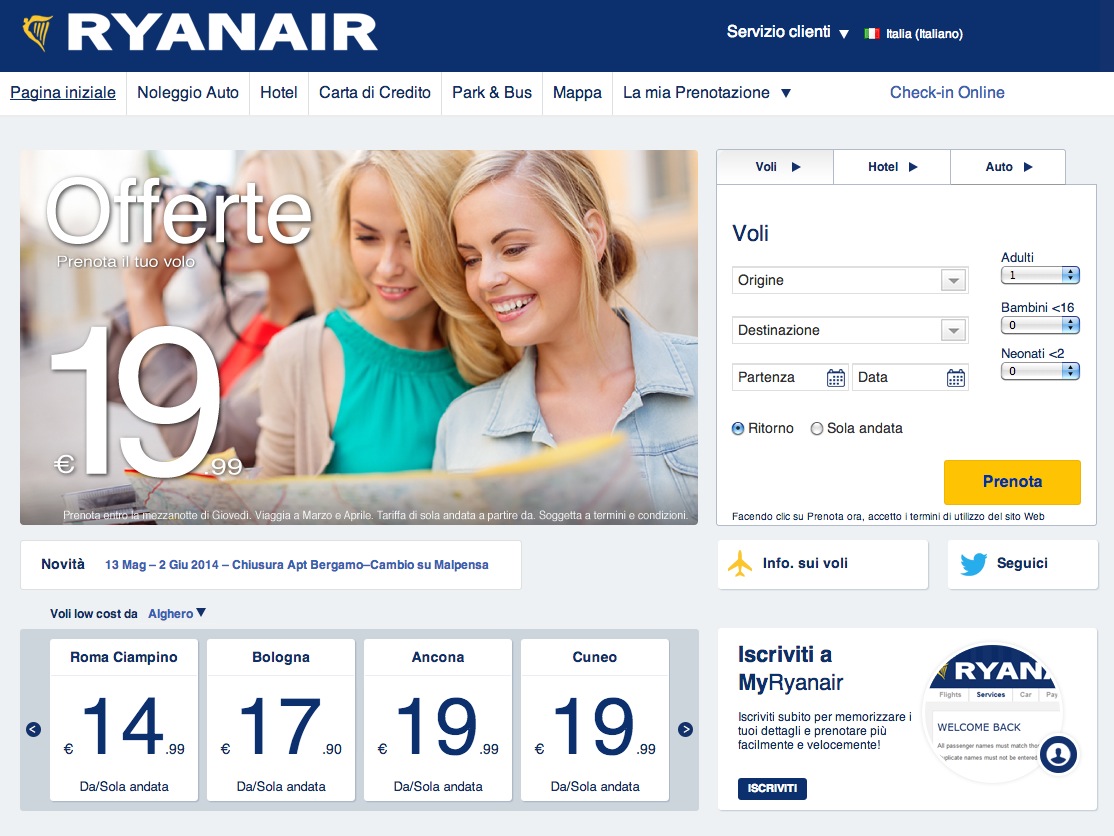
Task: Click the RYANAIR wordmark logo
Action: pos(222,33)
